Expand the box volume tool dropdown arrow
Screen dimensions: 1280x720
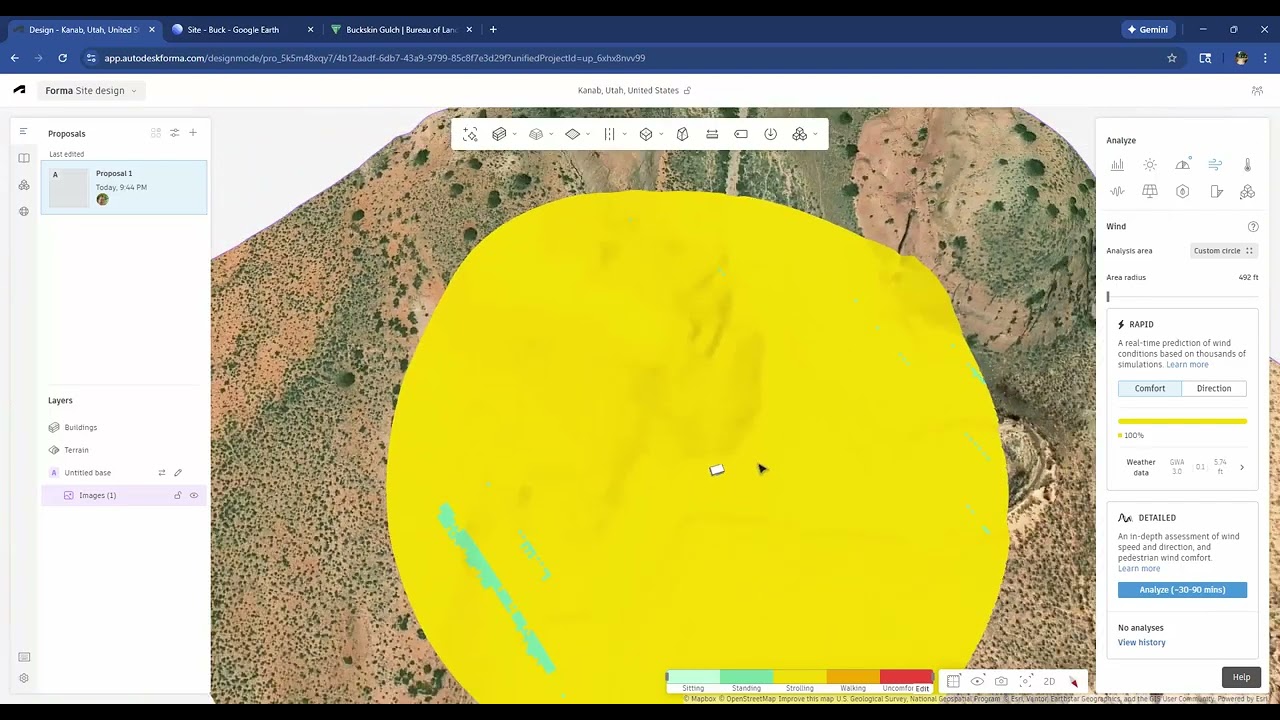661,134
